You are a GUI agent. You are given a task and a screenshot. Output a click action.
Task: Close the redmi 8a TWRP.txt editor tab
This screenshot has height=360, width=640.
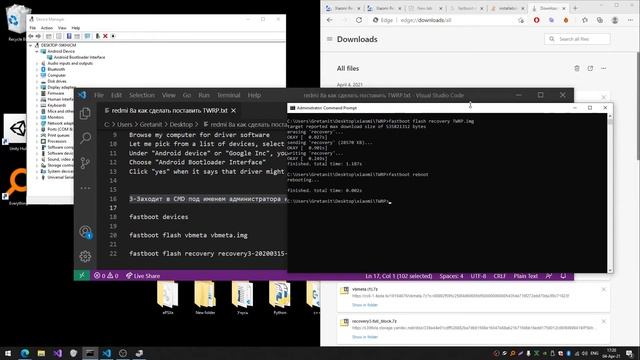[x=233, y=111]
